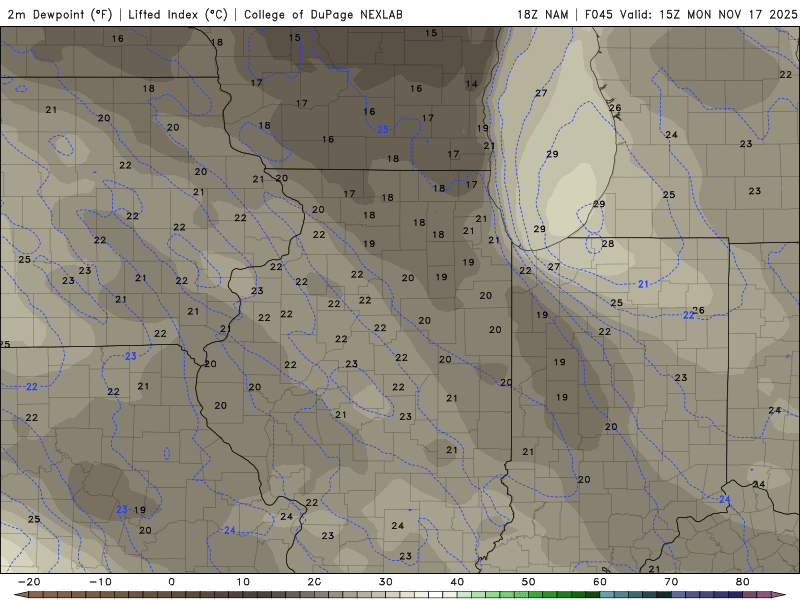Click the blue '21' lifted index contour label
Viewport: 800px width, 600px height.
pyautogui.click(x=643, y=284)
